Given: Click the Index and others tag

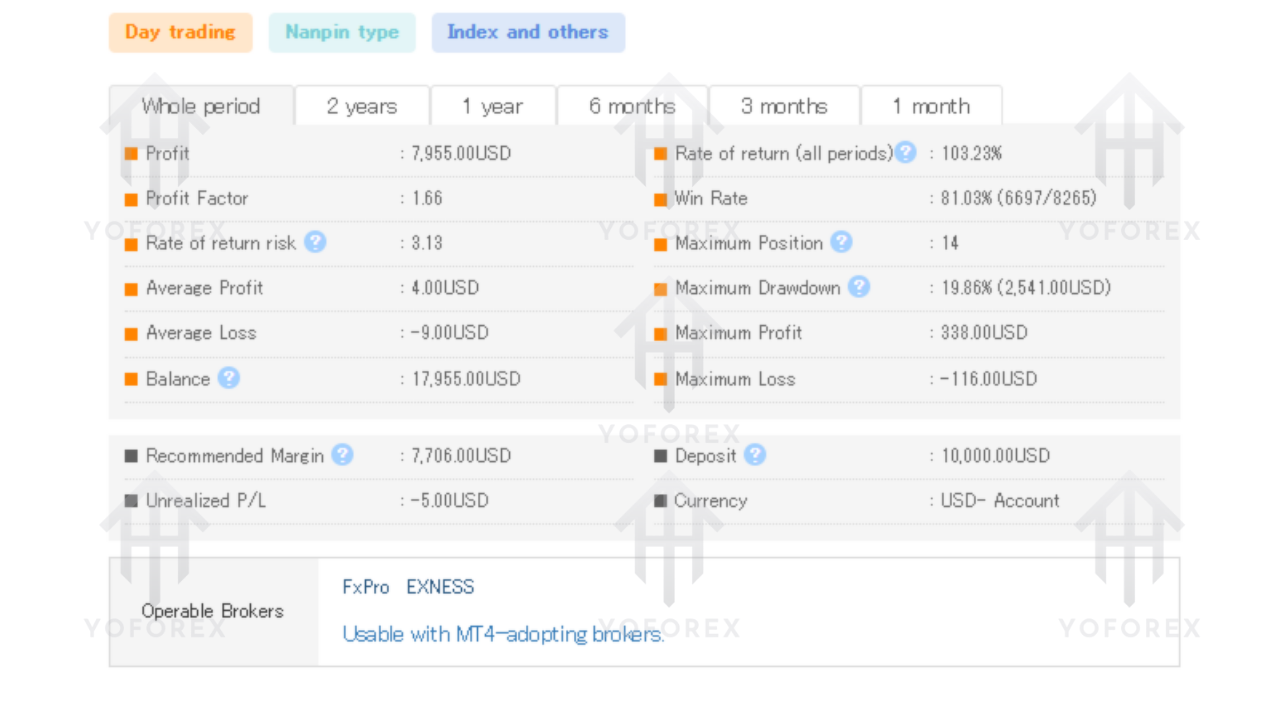Looking at the screenshot, I should click(x=528, y=32).
